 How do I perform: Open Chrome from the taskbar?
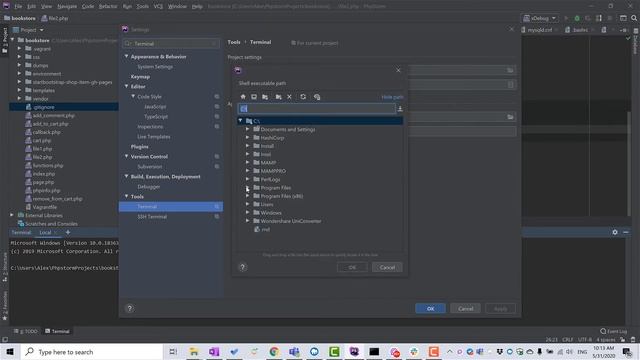[274, 351]
